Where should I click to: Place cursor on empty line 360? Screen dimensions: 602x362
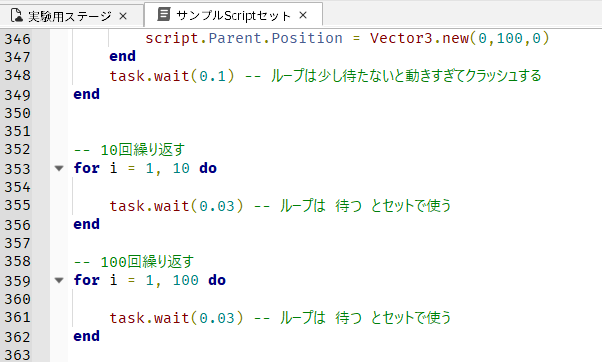coord(334,299)
